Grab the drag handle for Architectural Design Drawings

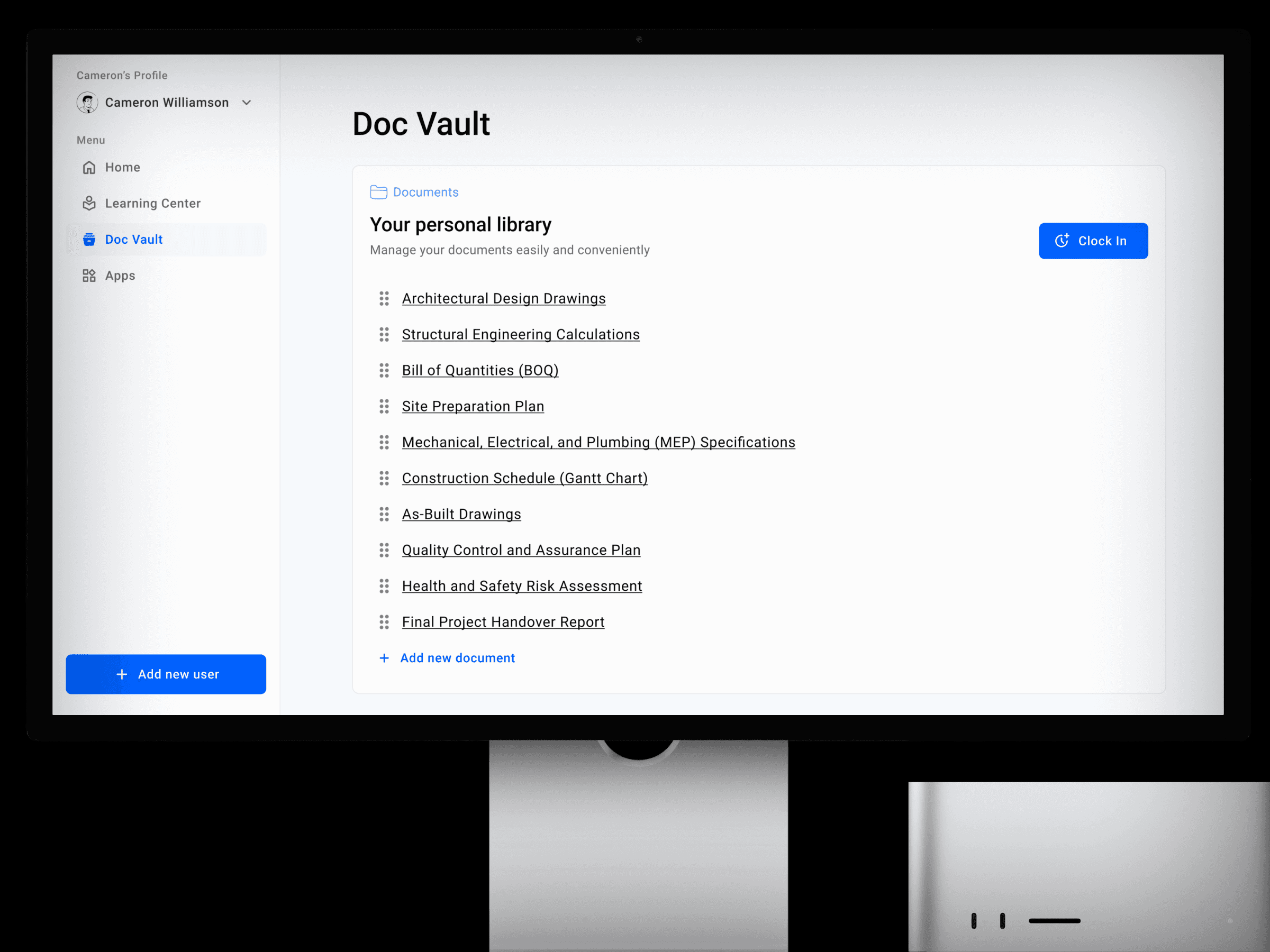(x=384, y=298)
